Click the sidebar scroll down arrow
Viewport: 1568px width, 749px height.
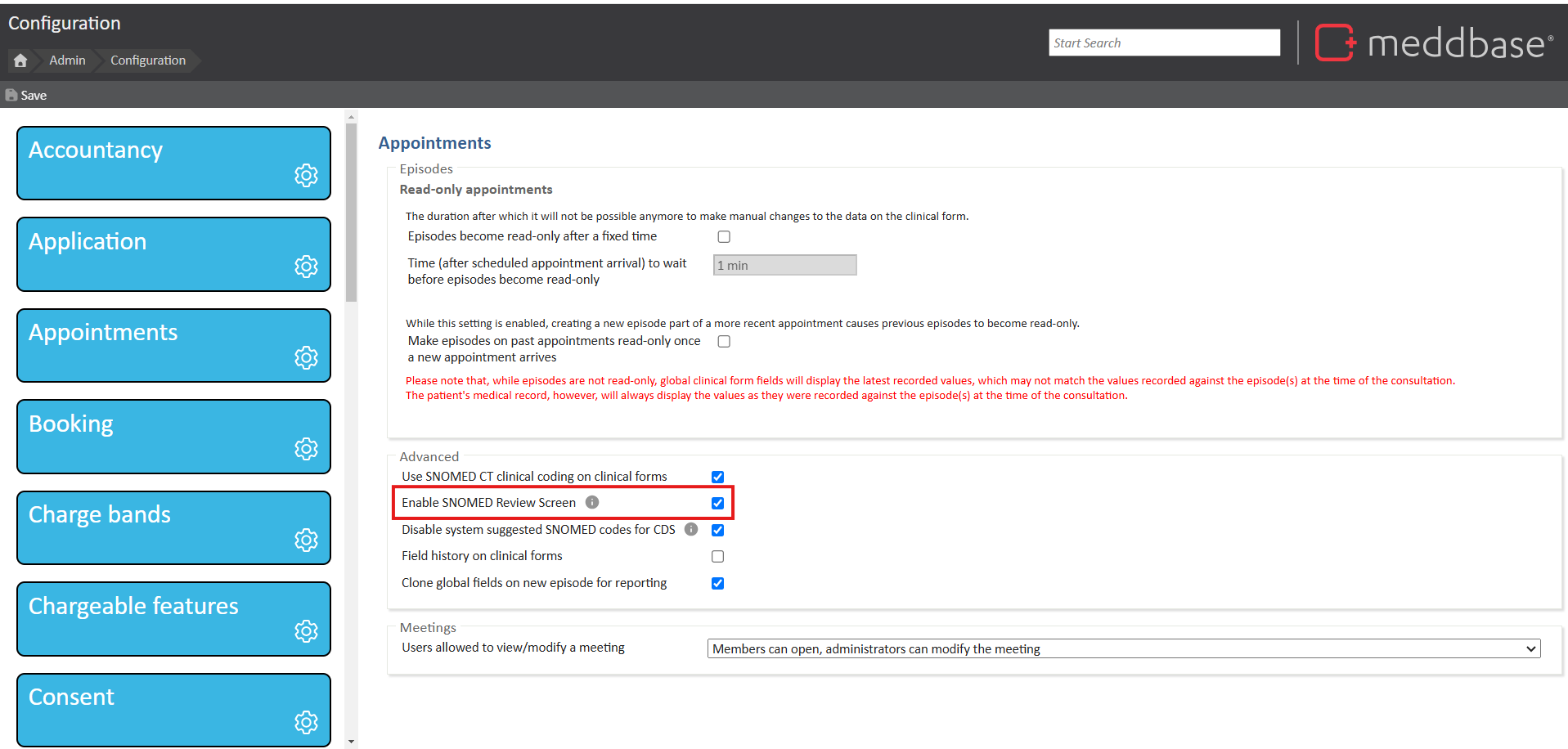click(351, 742)
